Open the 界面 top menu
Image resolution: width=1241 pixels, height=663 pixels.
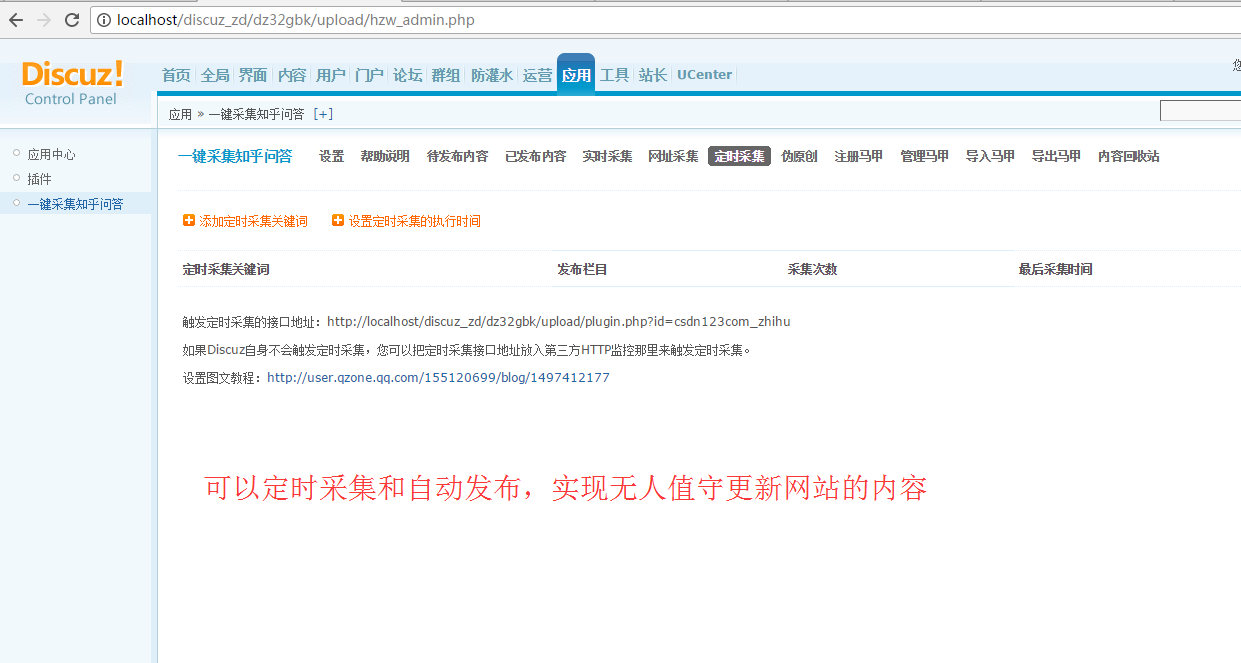click(x=253, y=75)
